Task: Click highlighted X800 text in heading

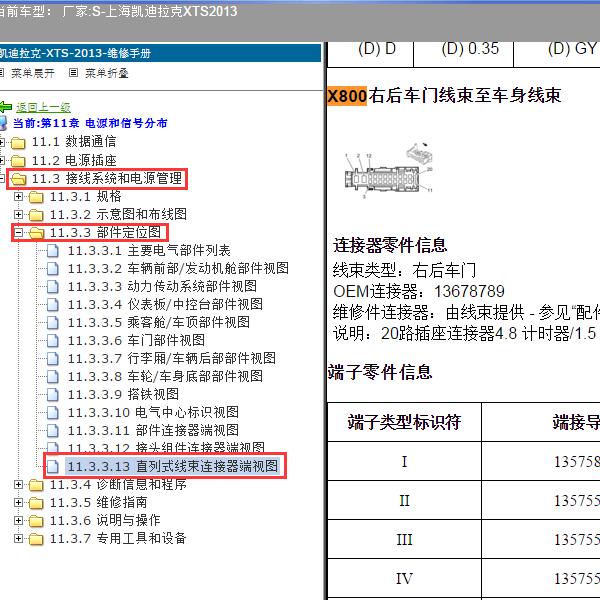Action: 347,96
